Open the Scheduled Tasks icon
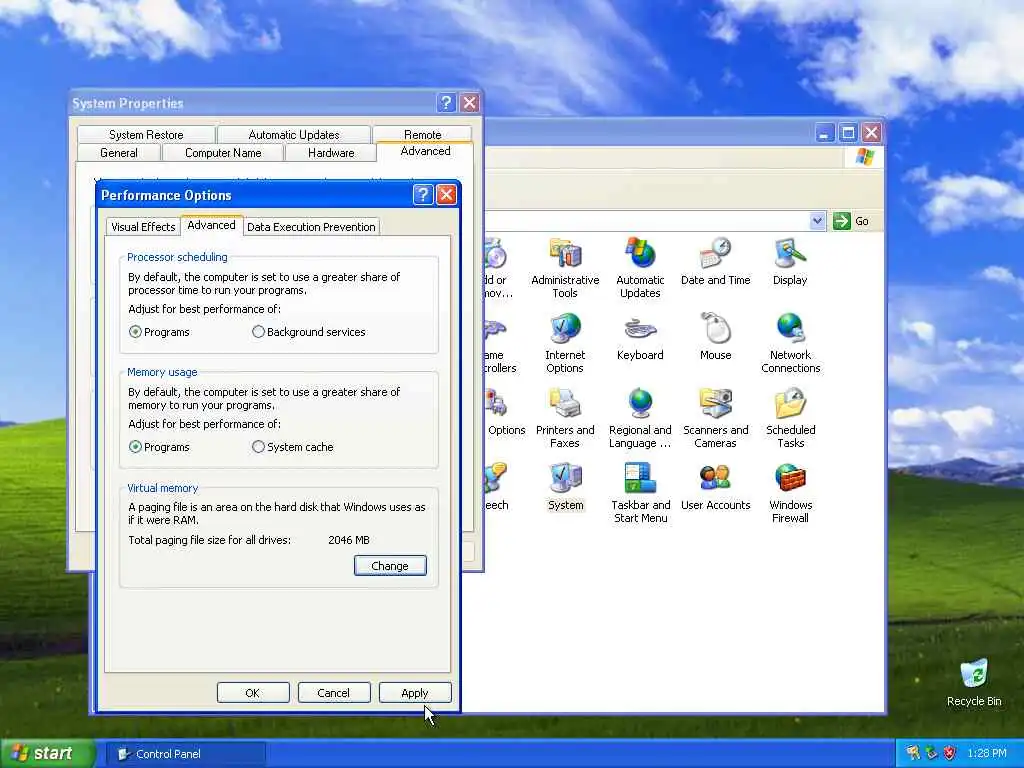This screenshot has height=768, width=1024. (790, 419)
